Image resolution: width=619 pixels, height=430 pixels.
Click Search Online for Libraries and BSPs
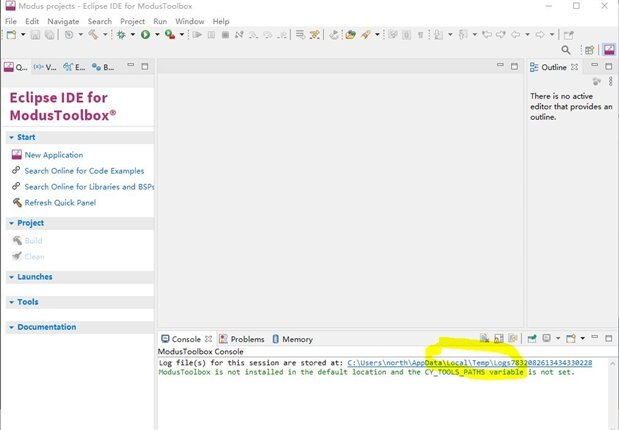pos(89,187)
